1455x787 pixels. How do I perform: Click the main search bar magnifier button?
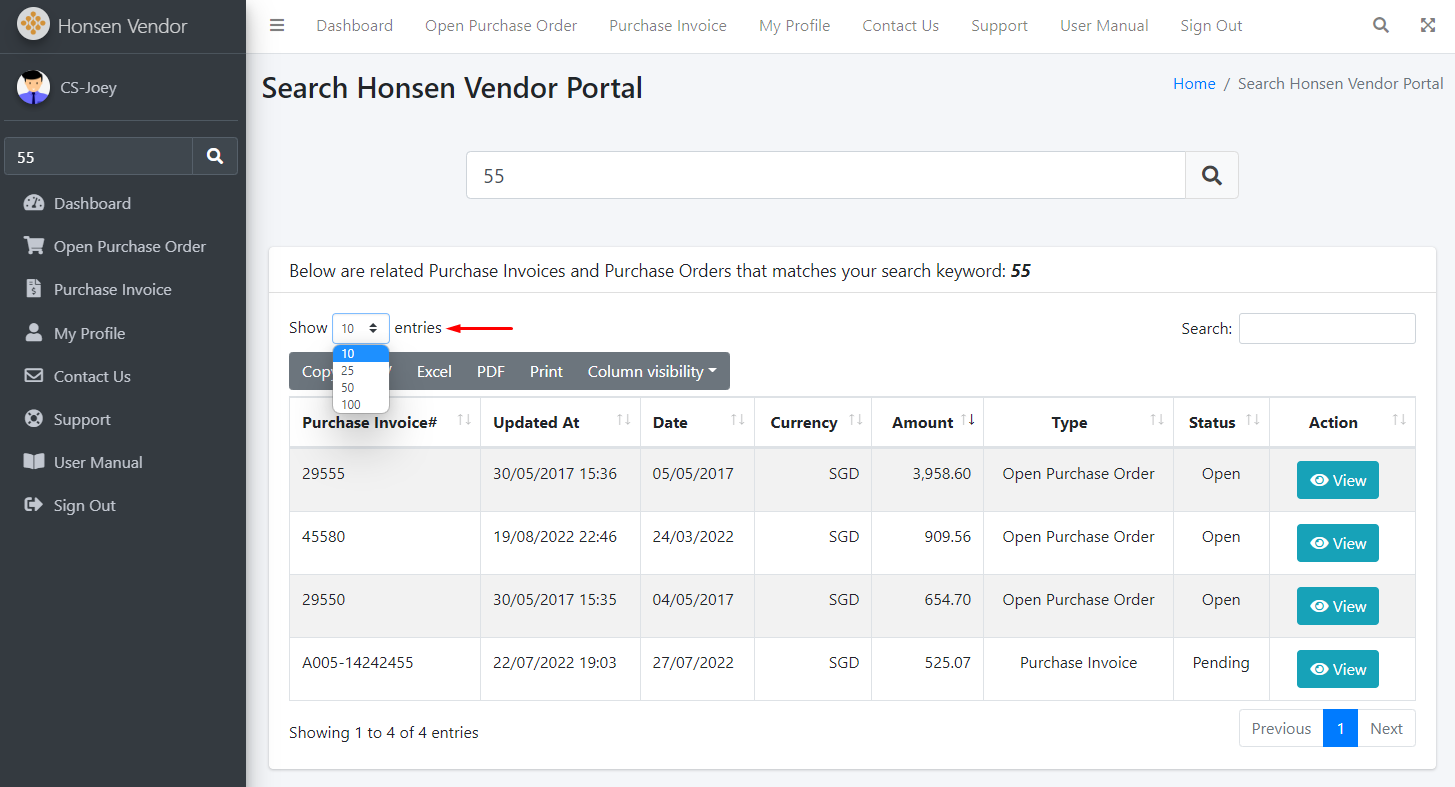point(1211,176)
